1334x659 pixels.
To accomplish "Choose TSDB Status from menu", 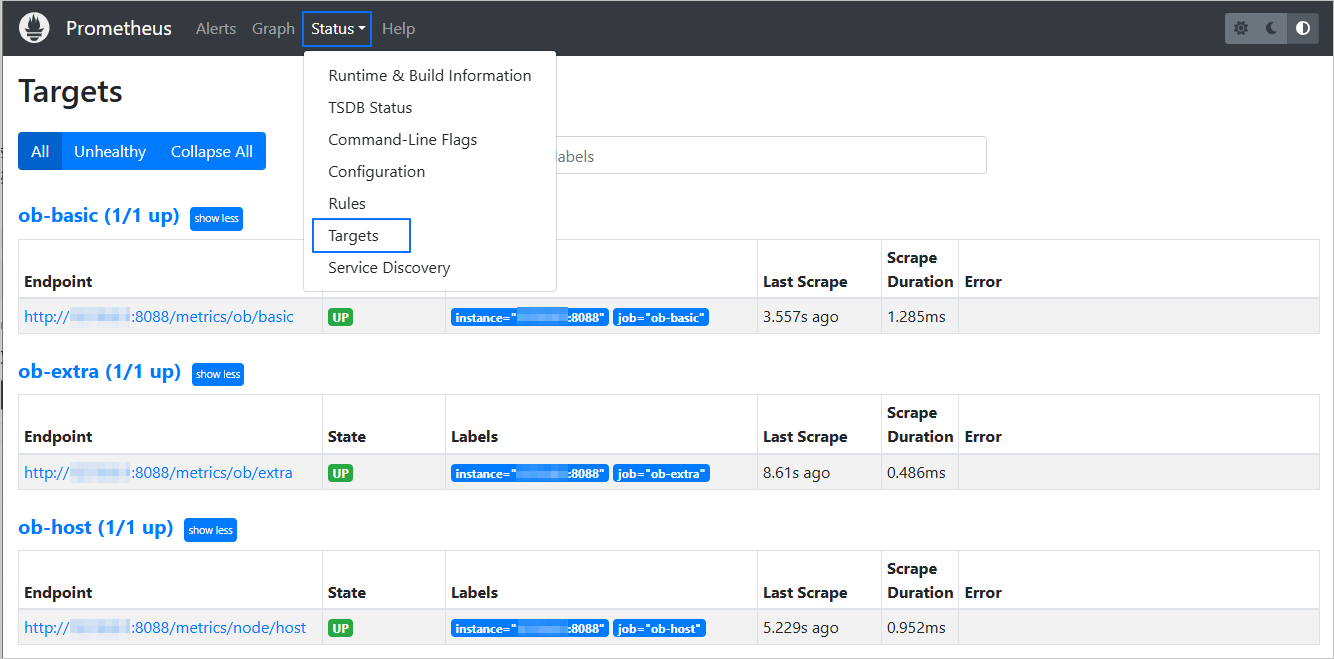I will coord(370,108).
